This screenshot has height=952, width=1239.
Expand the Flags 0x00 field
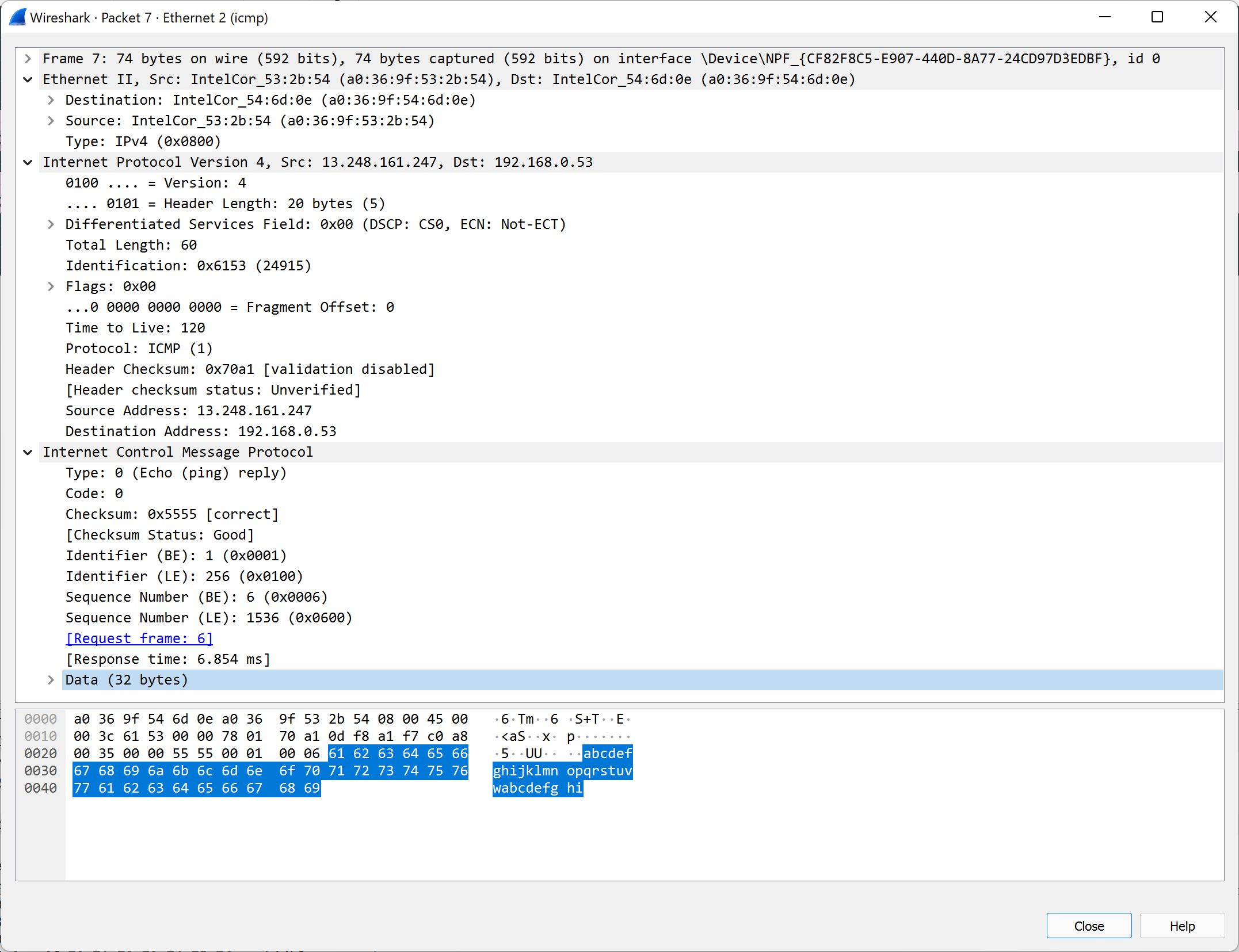click(51, 286)
